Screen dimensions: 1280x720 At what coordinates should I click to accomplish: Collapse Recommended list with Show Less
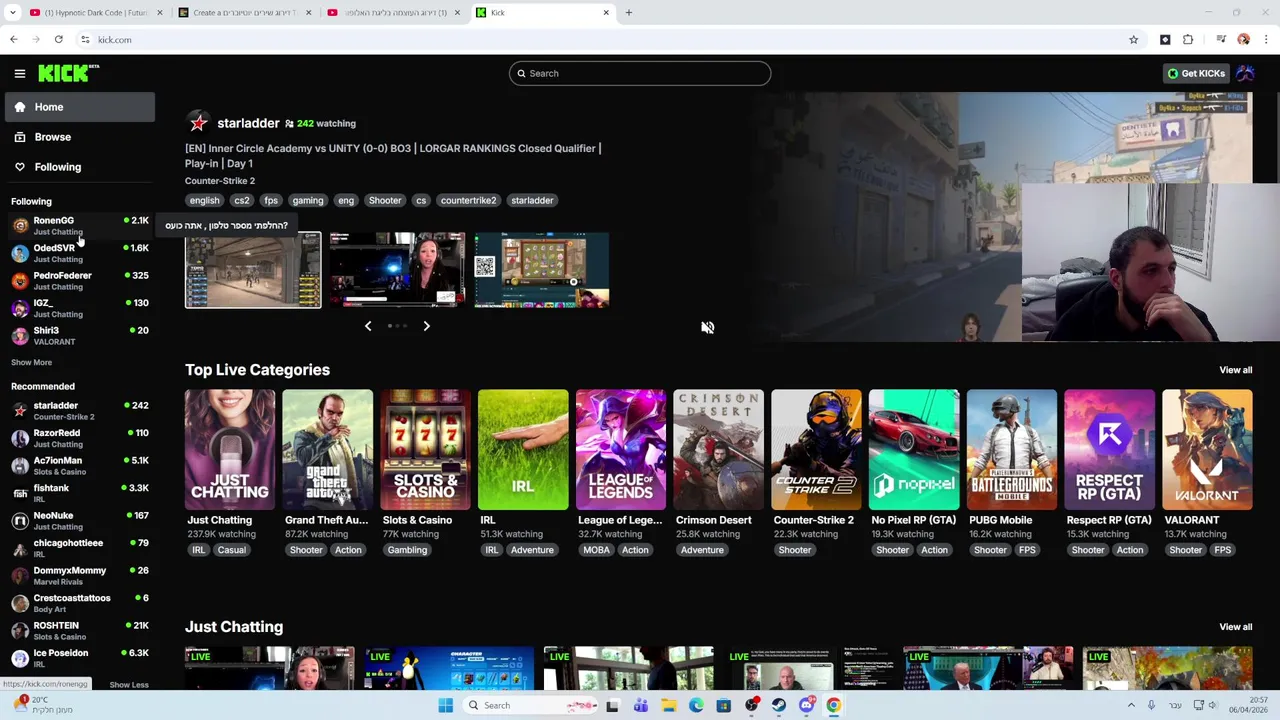pos(128,685)
